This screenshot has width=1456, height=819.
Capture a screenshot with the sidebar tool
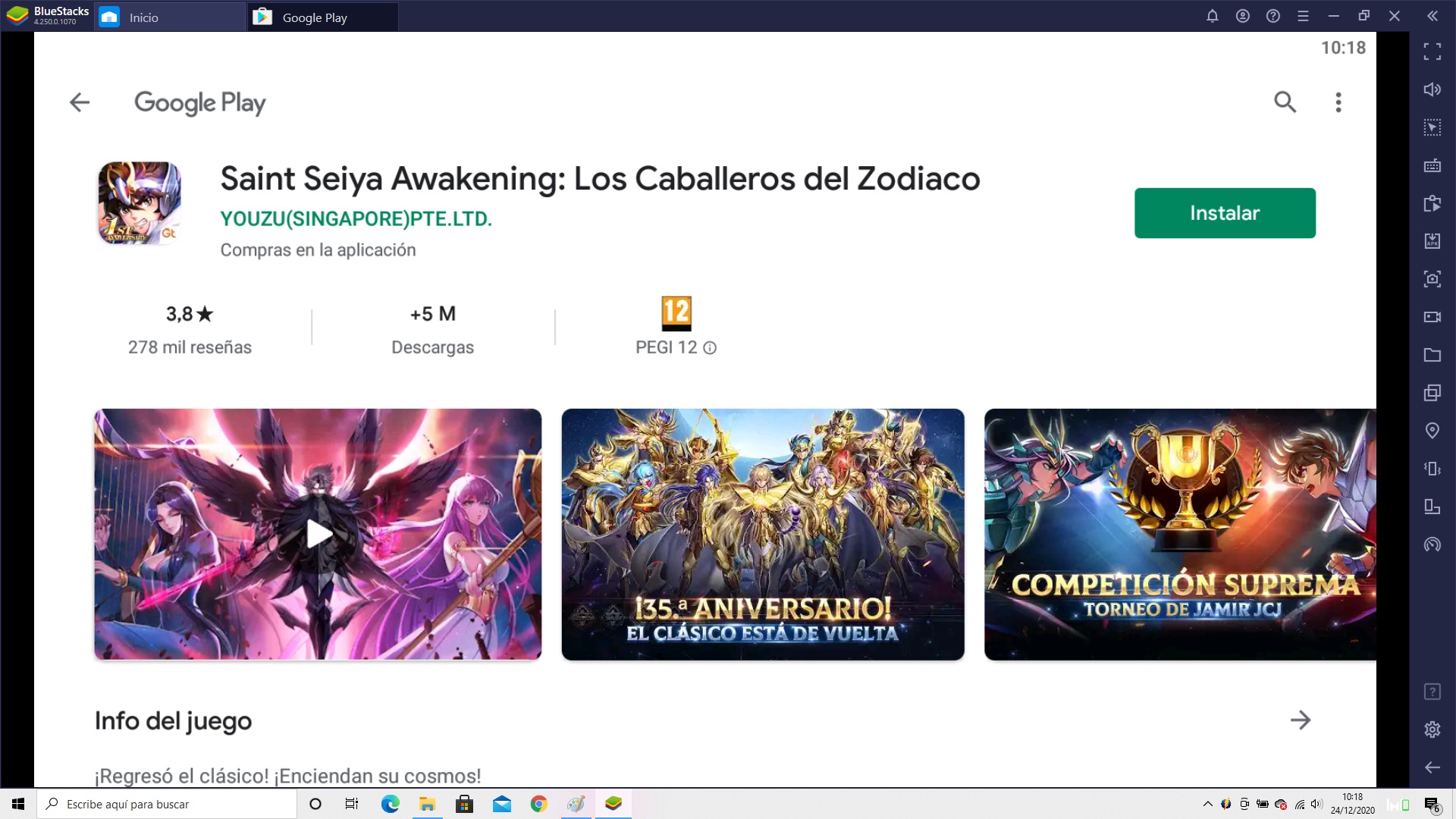coord(1433,279)
